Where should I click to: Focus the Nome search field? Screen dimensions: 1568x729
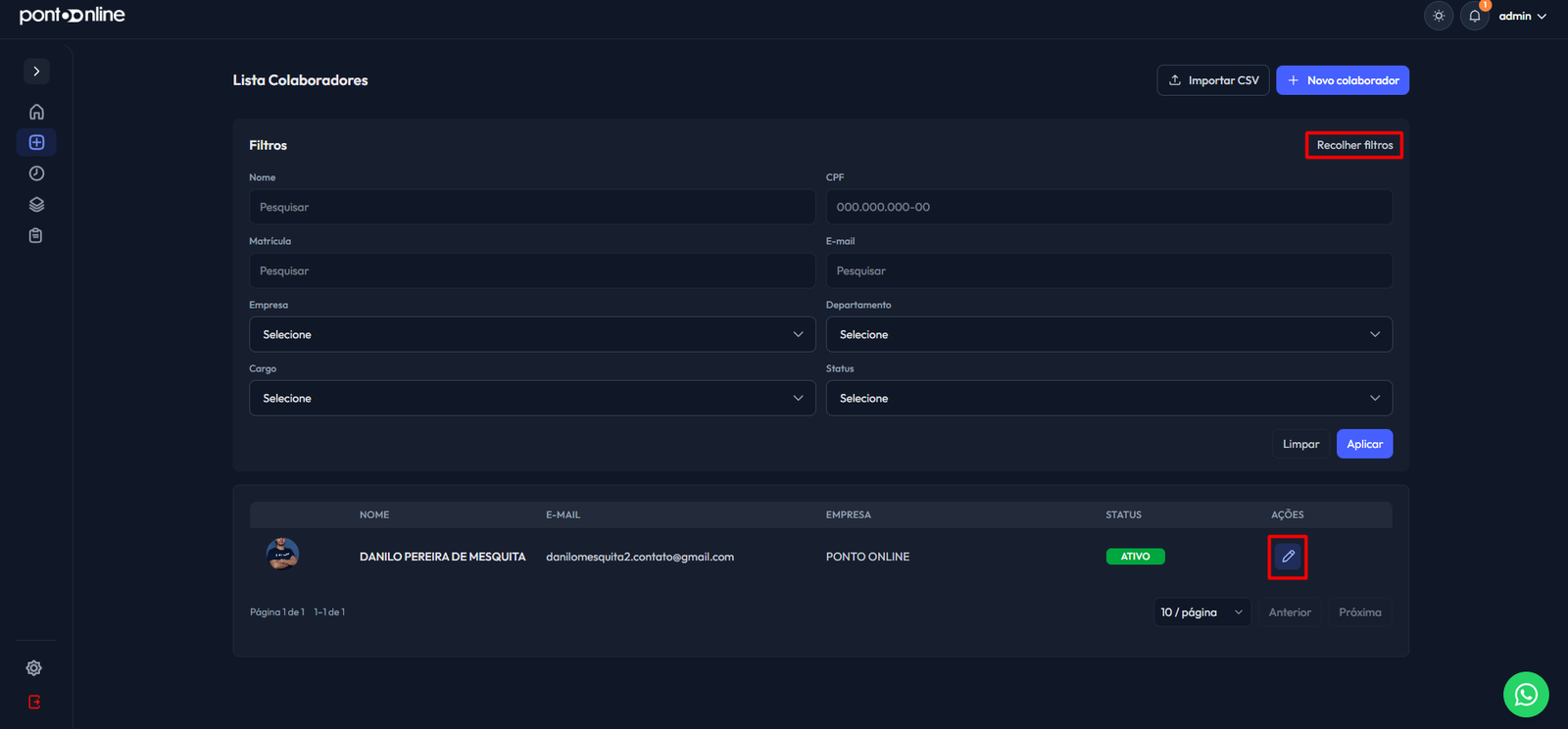532,207
